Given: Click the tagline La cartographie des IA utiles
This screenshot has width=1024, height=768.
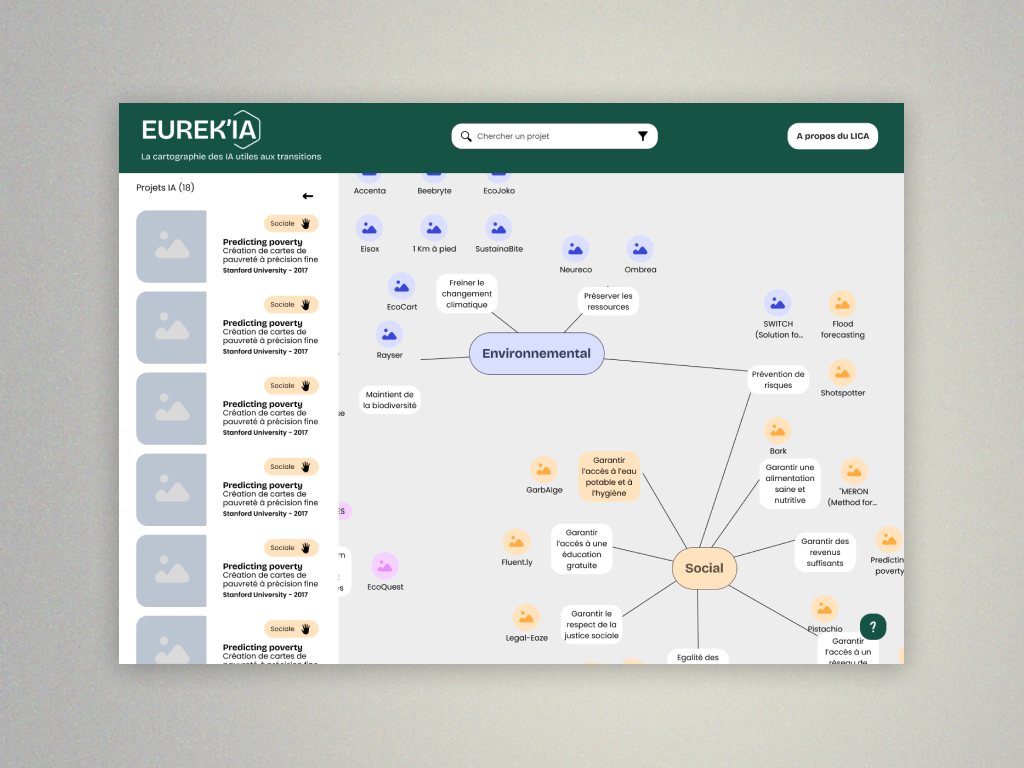Looking at the screenshot, I should coord(231,157).
